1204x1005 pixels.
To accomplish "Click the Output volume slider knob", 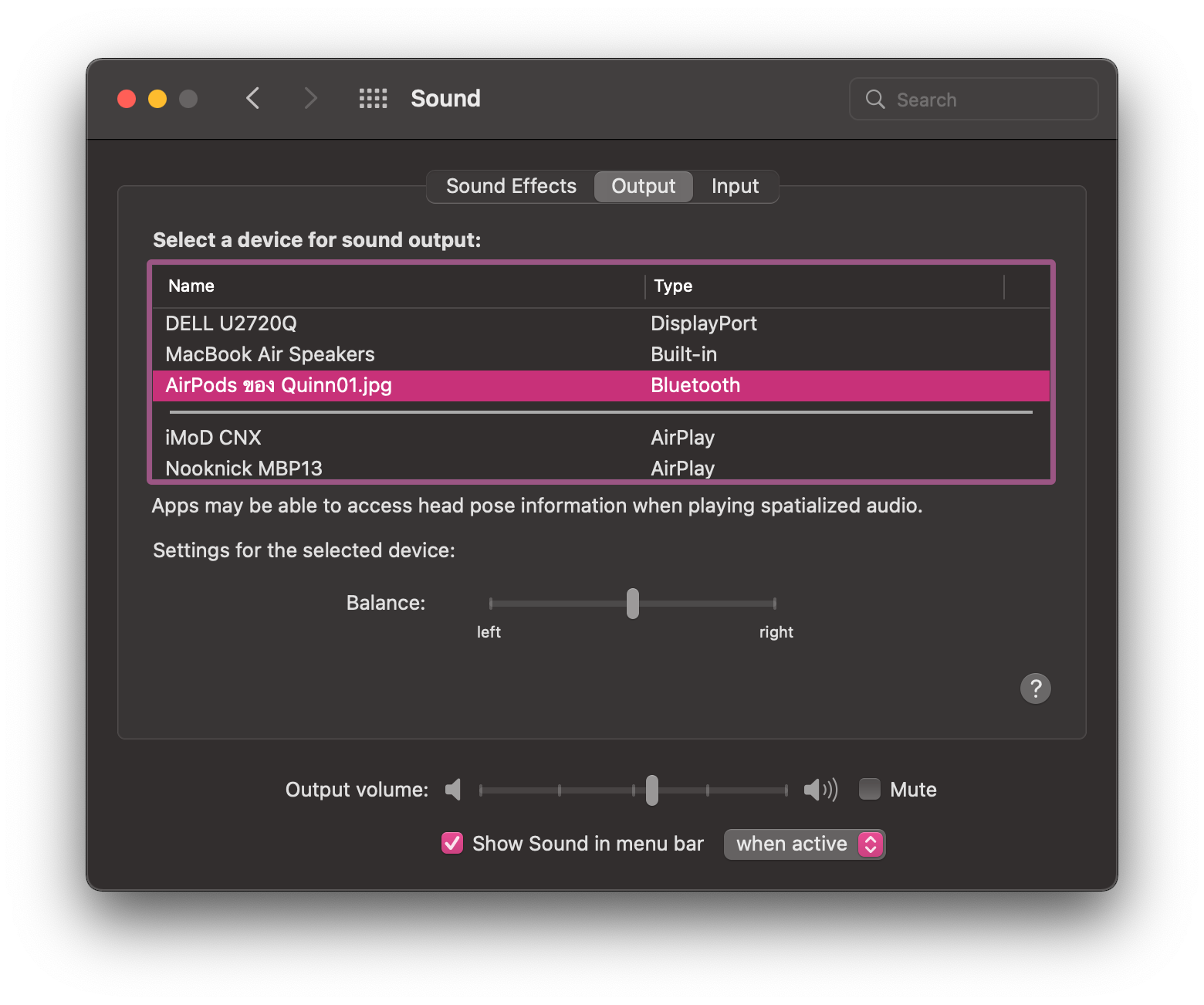I will click(x=652, y=790).
